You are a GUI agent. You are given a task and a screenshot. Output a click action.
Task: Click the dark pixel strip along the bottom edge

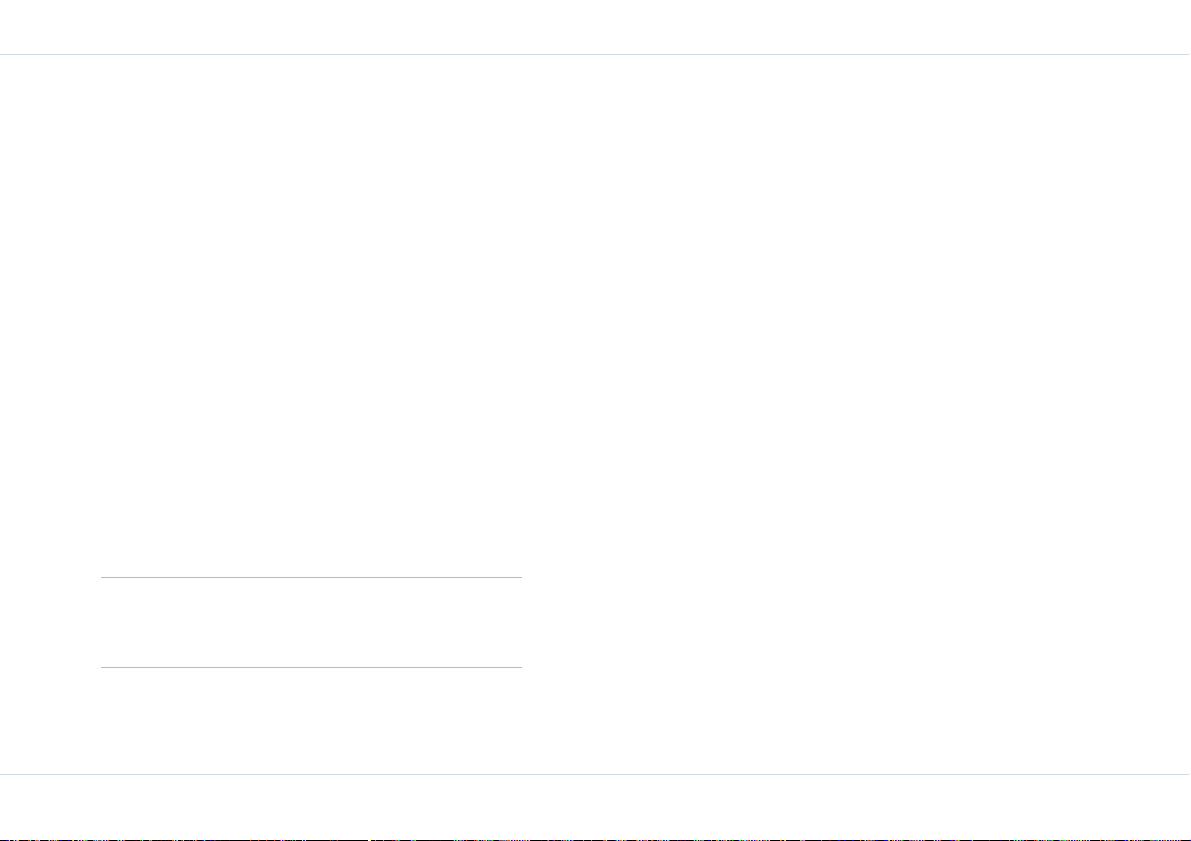[596, 839]
